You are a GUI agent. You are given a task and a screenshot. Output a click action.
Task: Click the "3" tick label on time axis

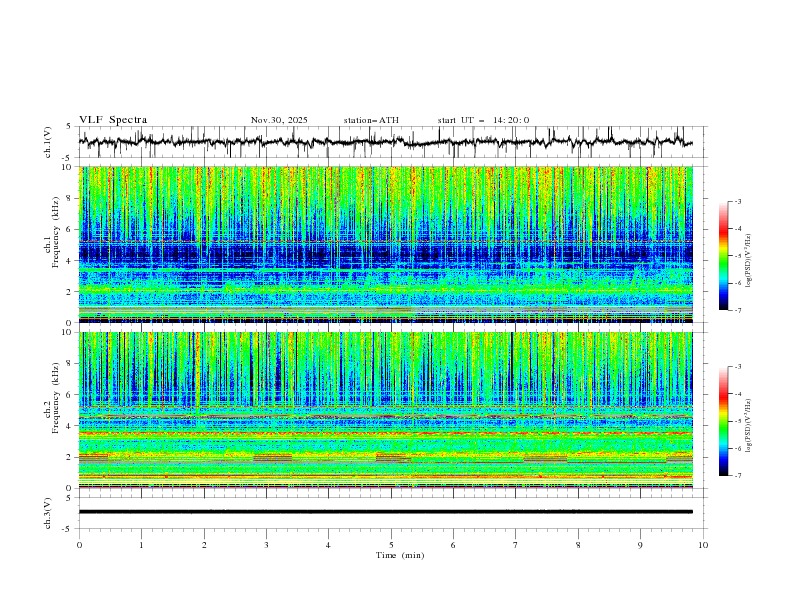click(x=266, y=545)
